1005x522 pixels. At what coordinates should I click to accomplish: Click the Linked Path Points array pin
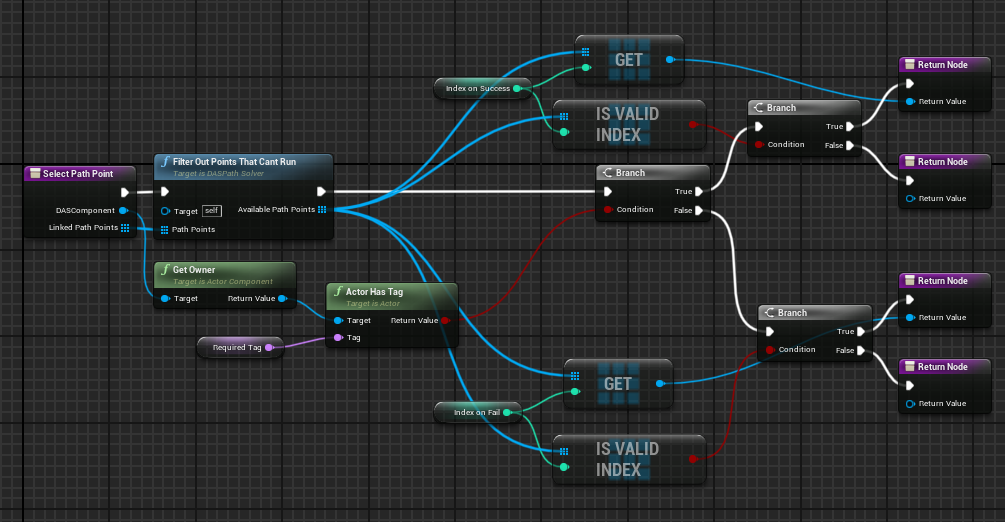coord(125,228)
